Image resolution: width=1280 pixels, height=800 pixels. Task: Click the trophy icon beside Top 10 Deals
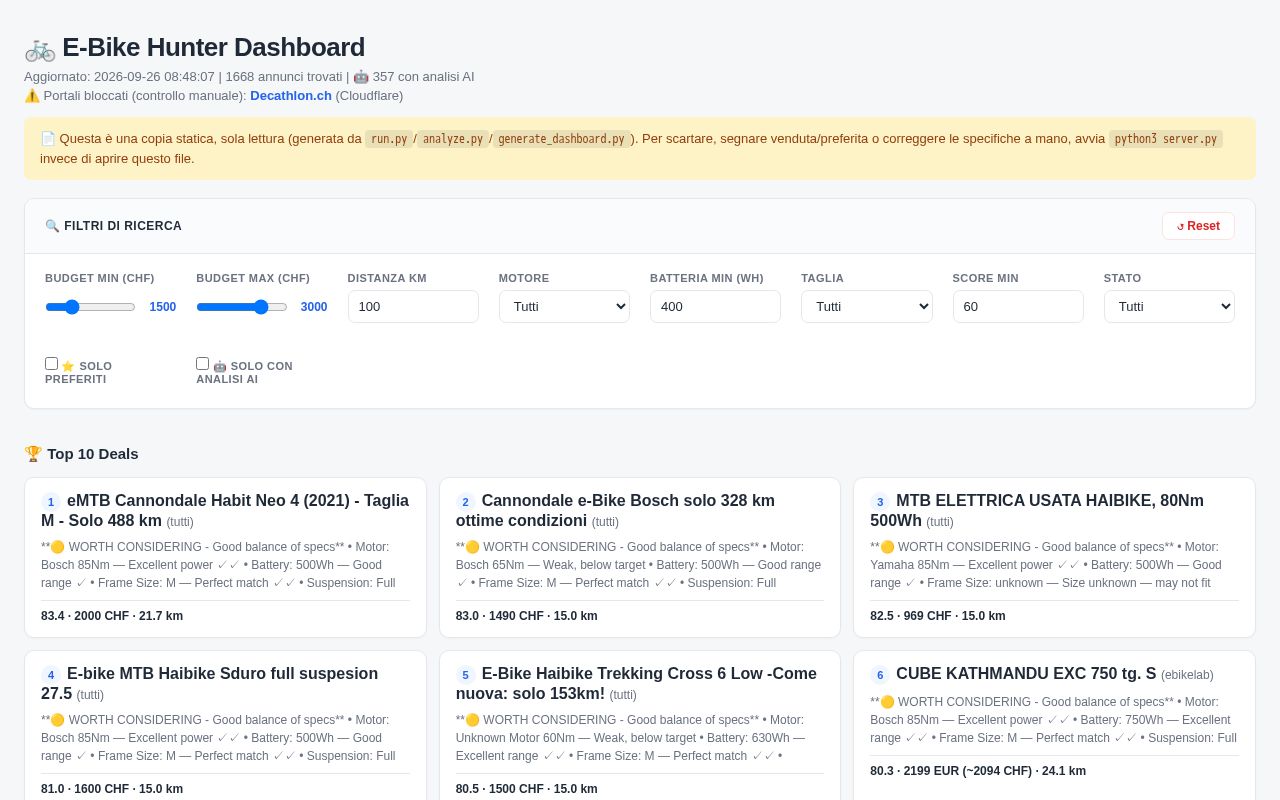pos(33,454)
